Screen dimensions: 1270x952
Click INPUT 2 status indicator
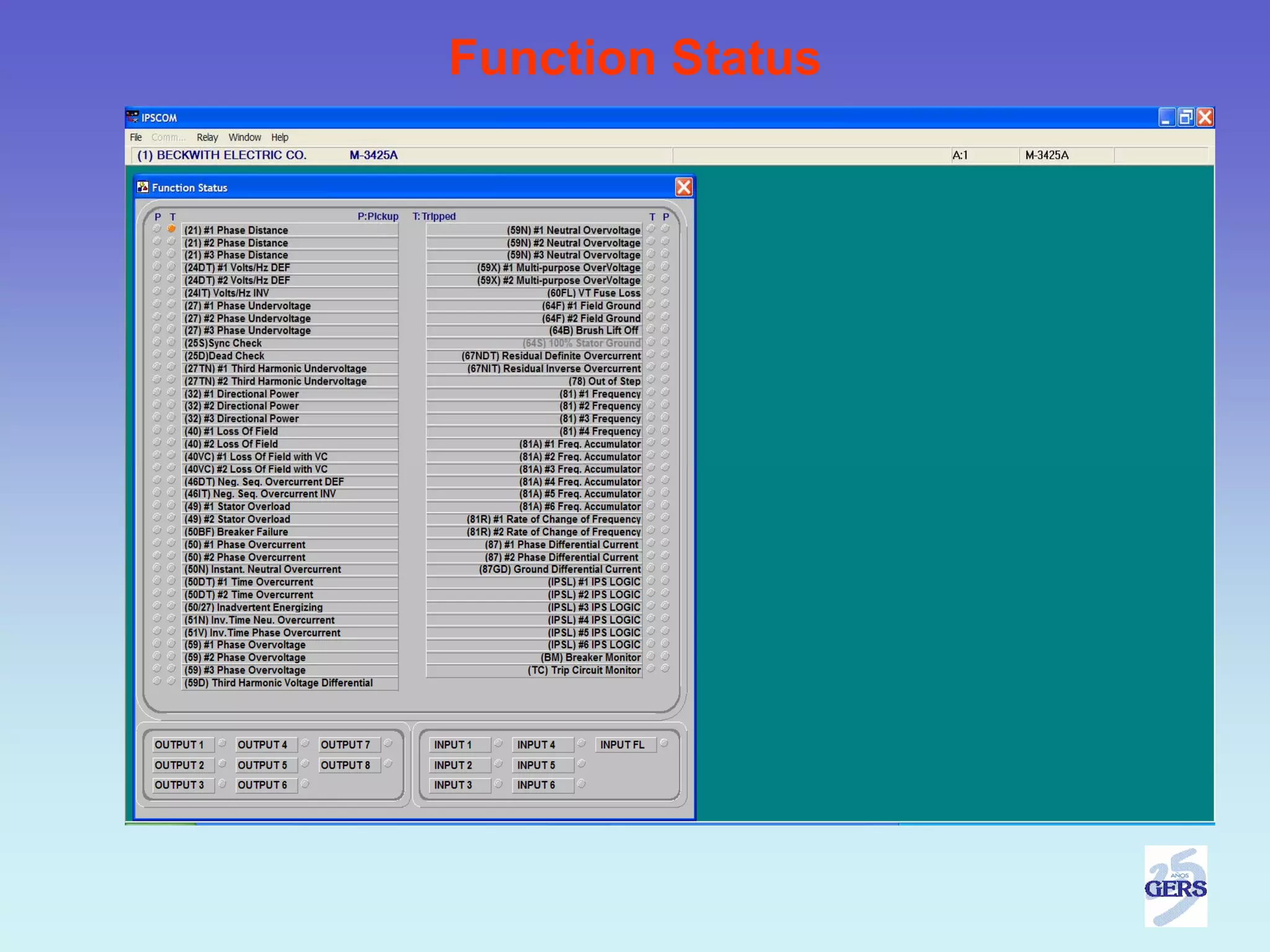pos(499,764)
